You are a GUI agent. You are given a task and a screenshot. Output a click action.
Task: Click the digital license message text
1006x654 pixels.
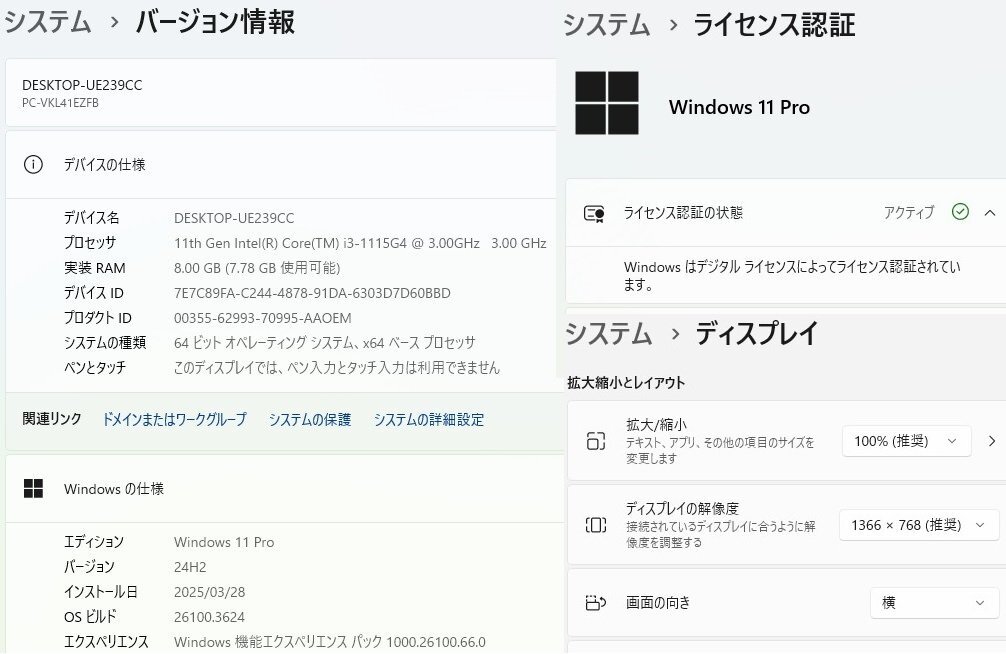point(792,275)
